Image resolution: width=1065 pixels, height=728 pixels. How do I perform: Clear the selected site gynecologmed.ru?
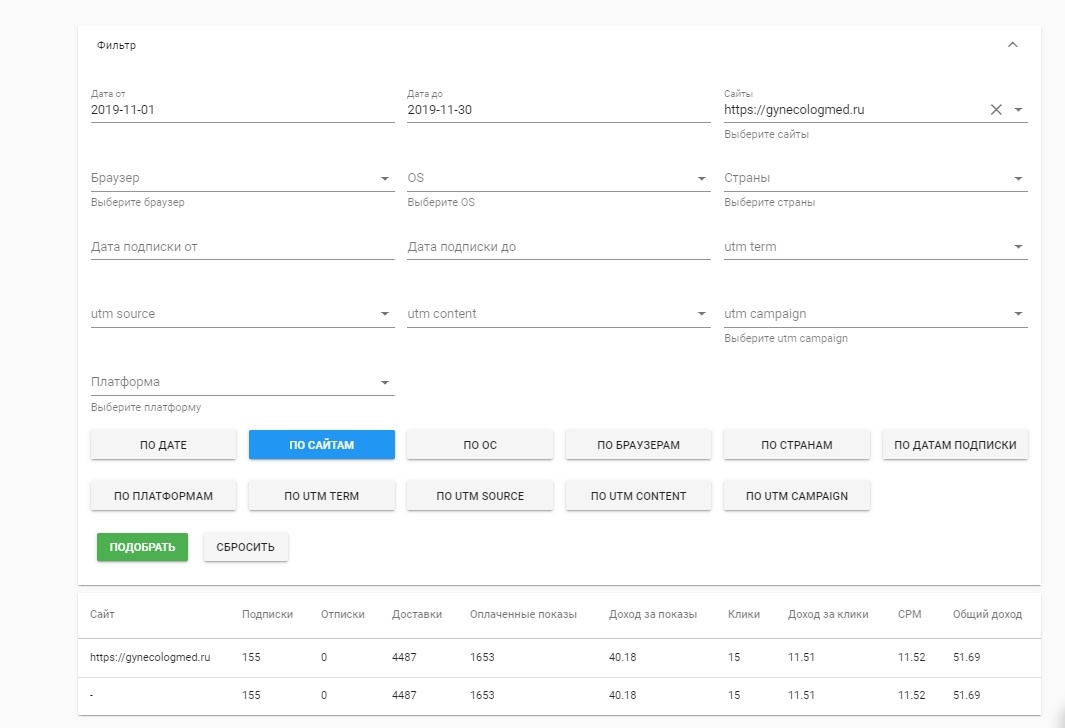[996, 109]
